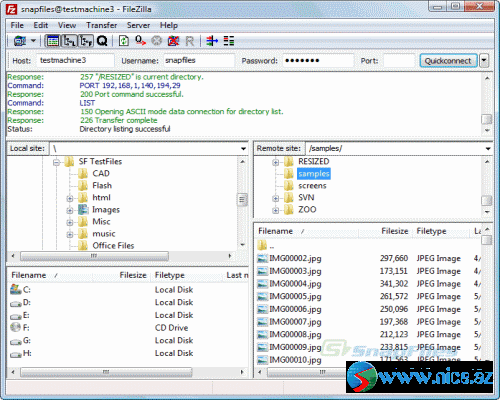The width and height of the screenshot is (500, 400).
Task: Cancel the current operation icon
Action: tap(156, 41)
